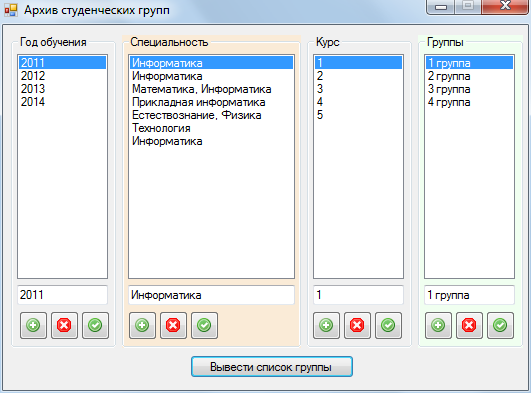Click the Вывести список группы button
Viewport: 531px width, 393px height.
pyautogui.click(x=272, y=367)
